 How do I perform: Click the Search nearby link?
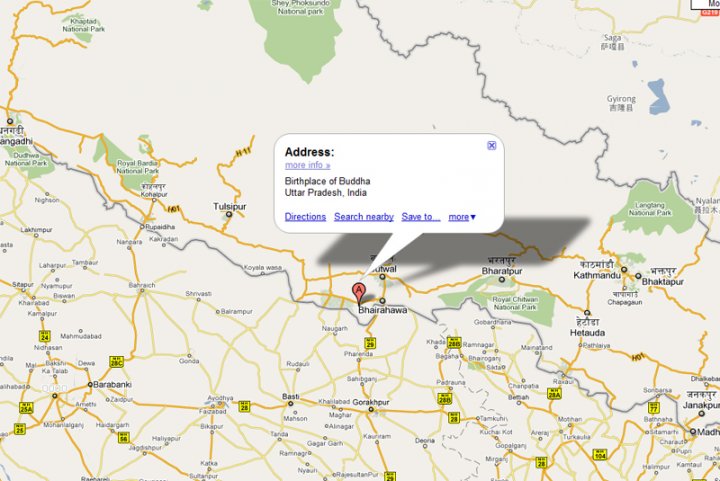pos(364,217)
